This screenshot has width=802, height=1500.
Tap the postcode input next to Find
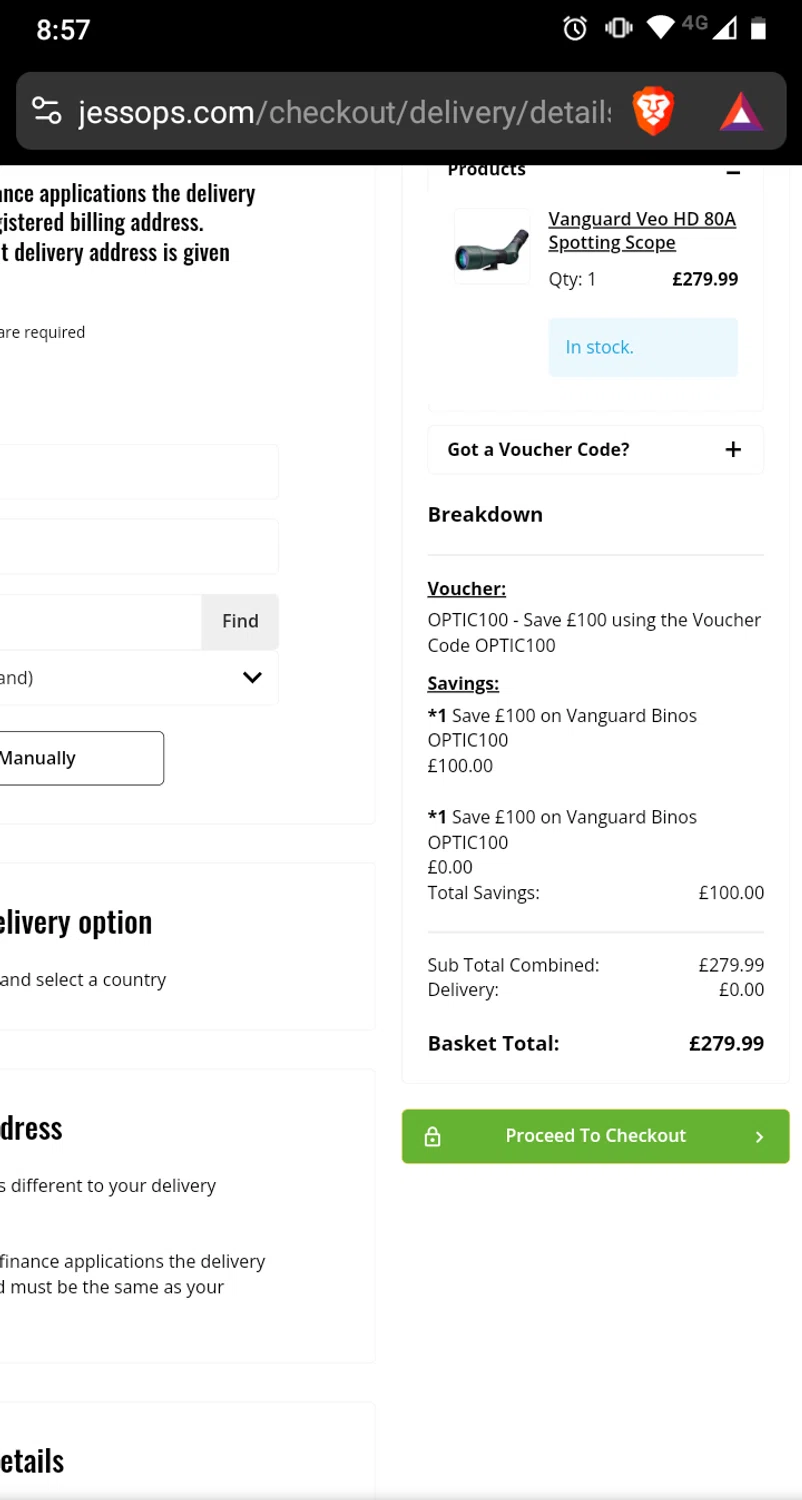point(100,621)
